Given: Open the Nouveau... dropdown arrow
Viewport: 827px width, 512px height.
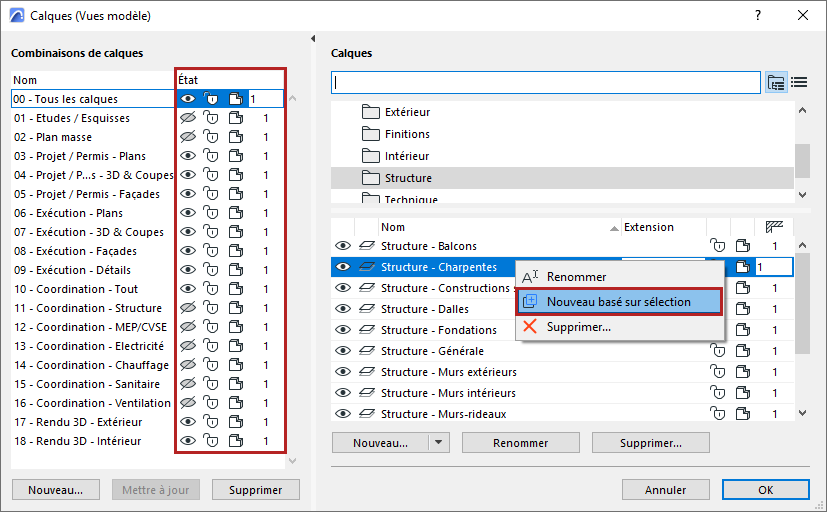Looking at the screenshot, I should click(x=439, y=443).
